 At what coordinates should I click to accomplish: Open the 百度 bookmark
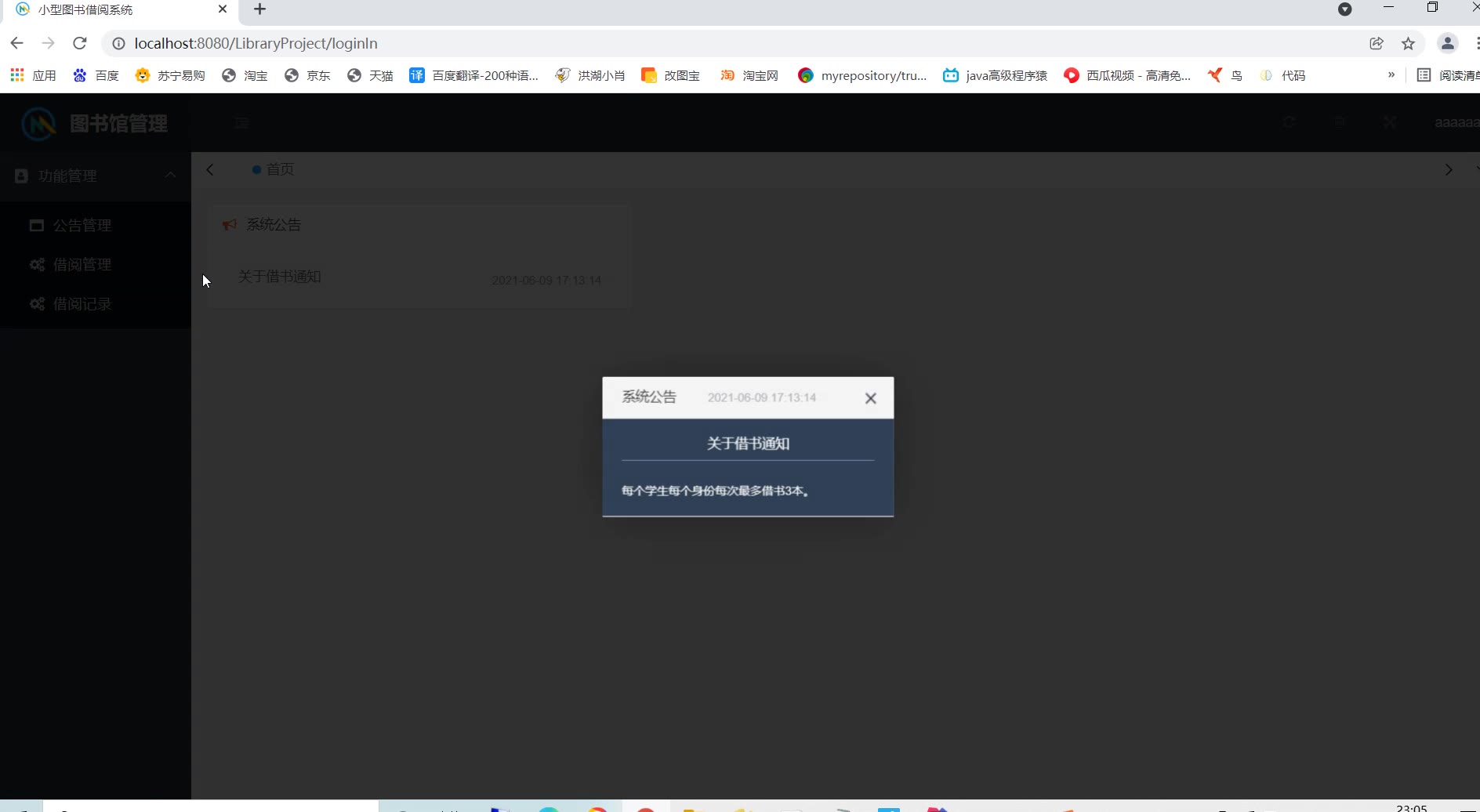pyautogui.click(x=96, y=75)
